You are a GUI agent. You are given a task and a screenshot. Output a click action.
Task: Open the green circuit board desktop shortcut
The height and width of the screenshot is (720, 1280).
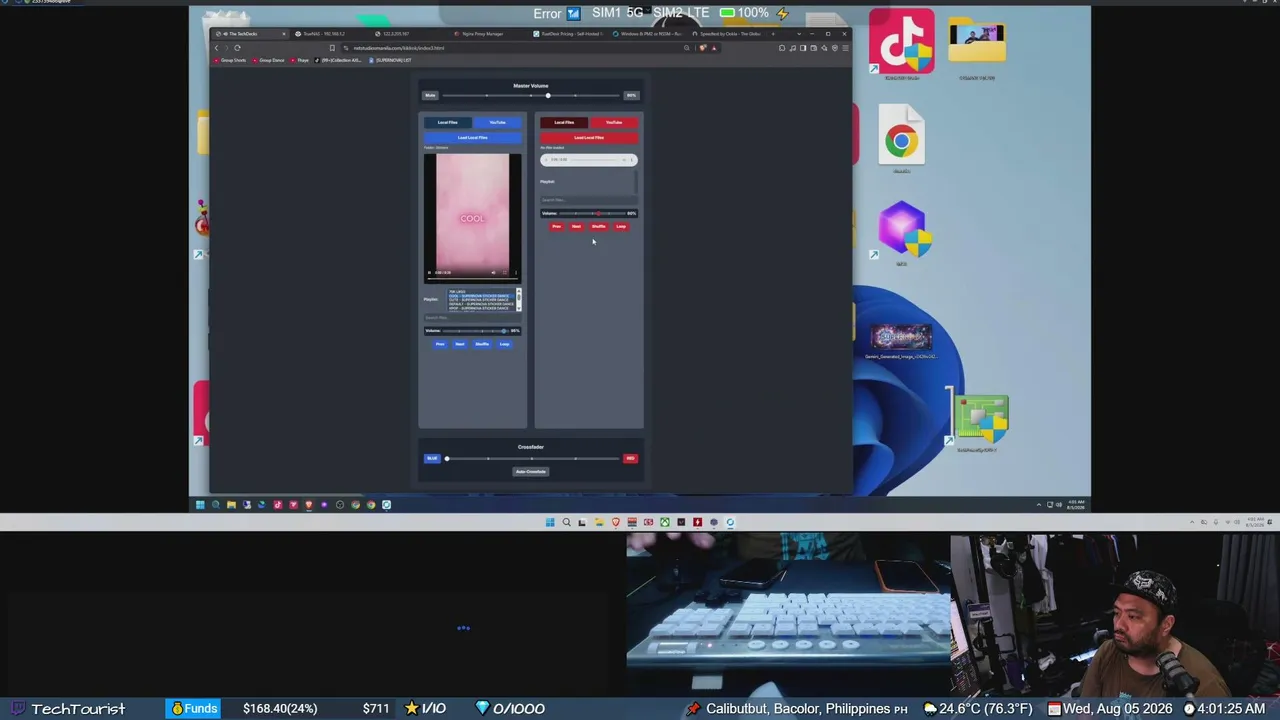tap(981, 423)
